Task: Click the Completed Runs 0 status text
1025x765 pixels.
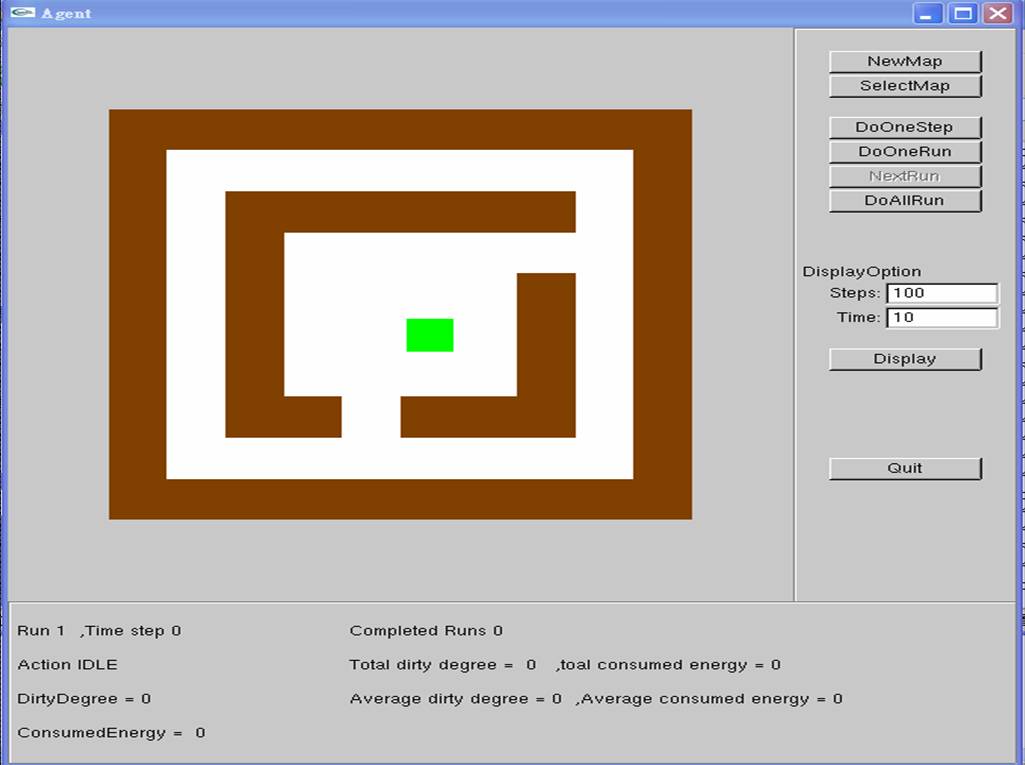Action: (425, 630)
